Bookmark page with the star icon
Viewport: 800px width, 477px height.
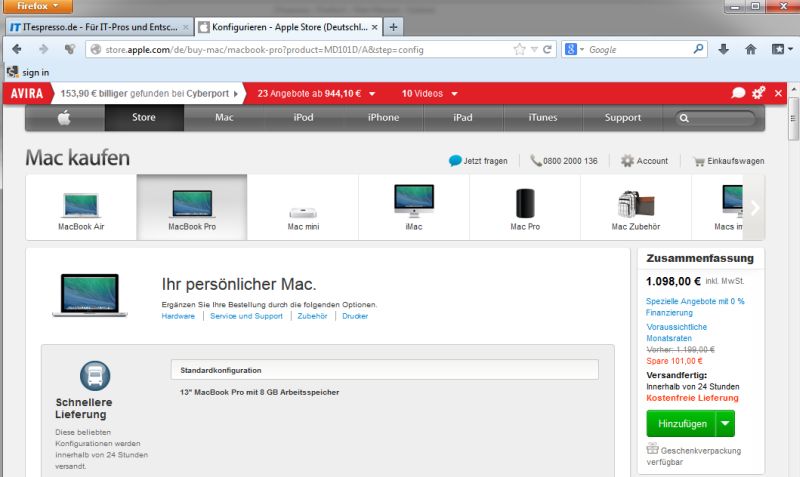click(x=519, y=49)
